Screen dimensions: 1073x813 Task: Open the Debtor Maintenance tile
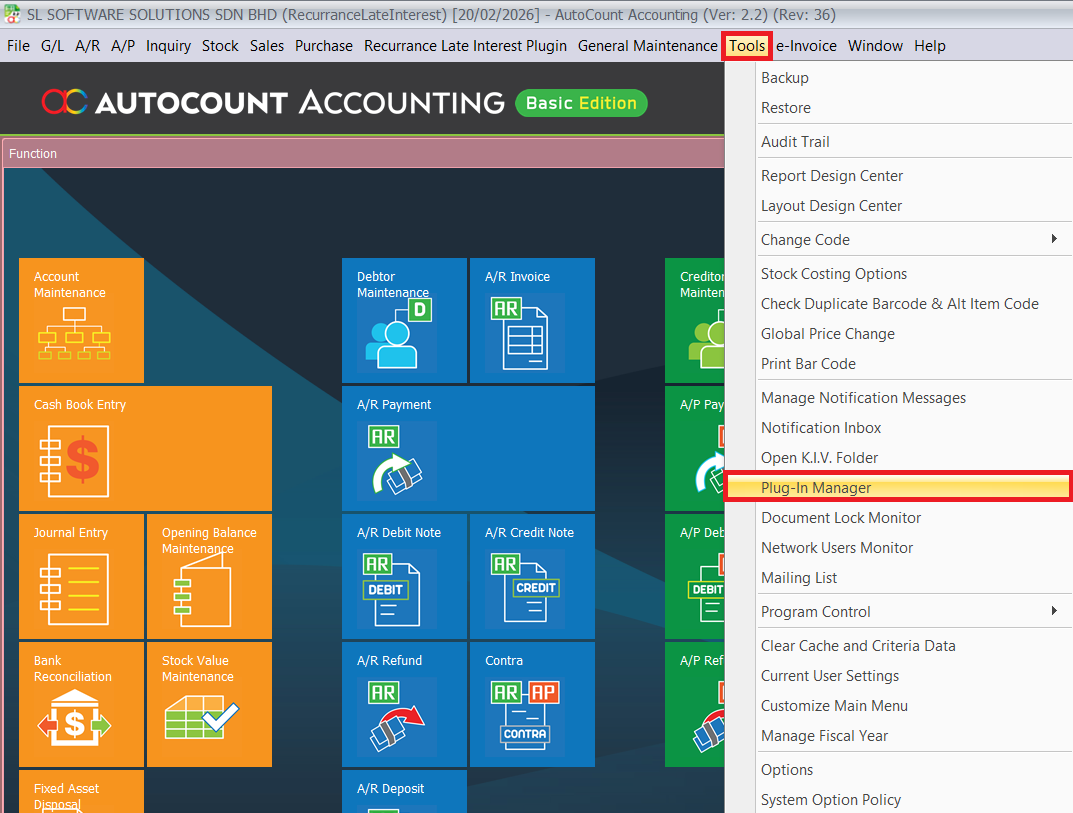(404, 320)
